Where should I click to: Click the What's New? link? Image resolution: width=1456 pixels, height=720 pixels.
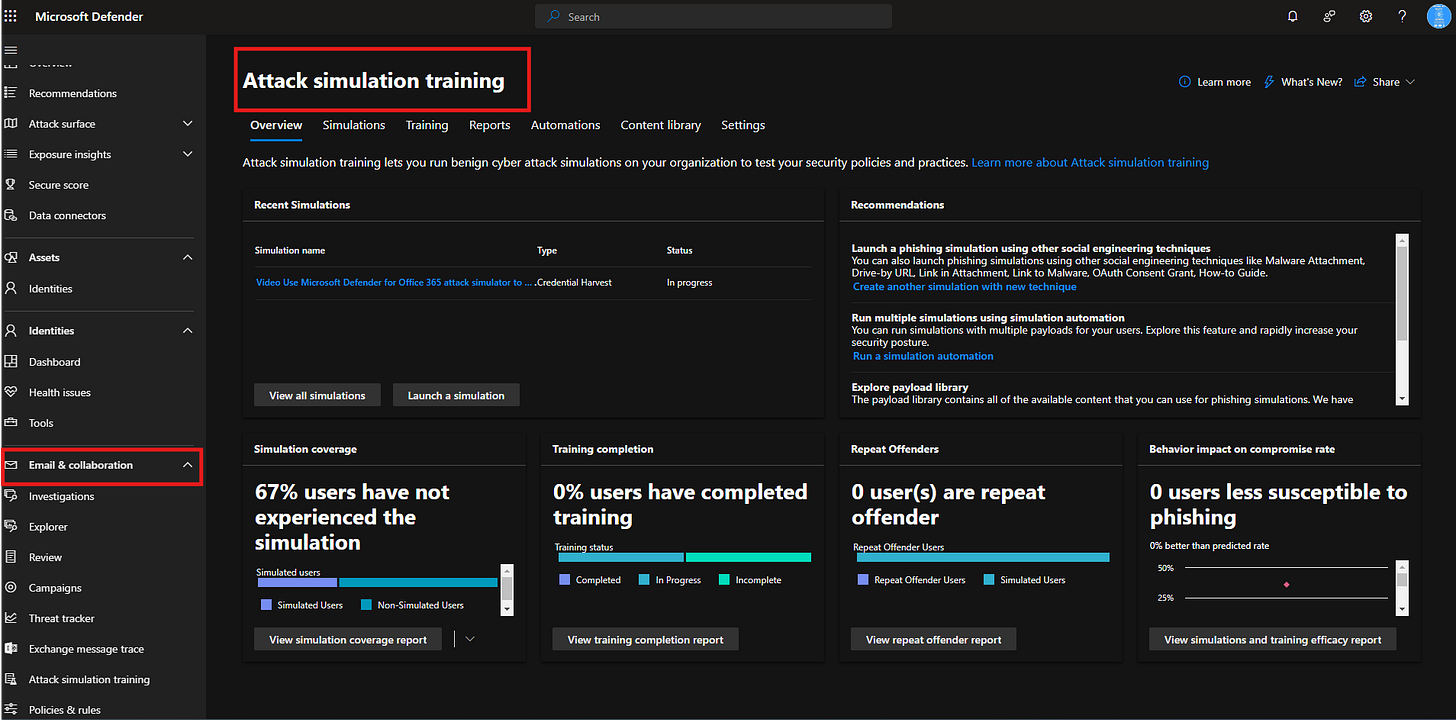[x=1303, y=82]
